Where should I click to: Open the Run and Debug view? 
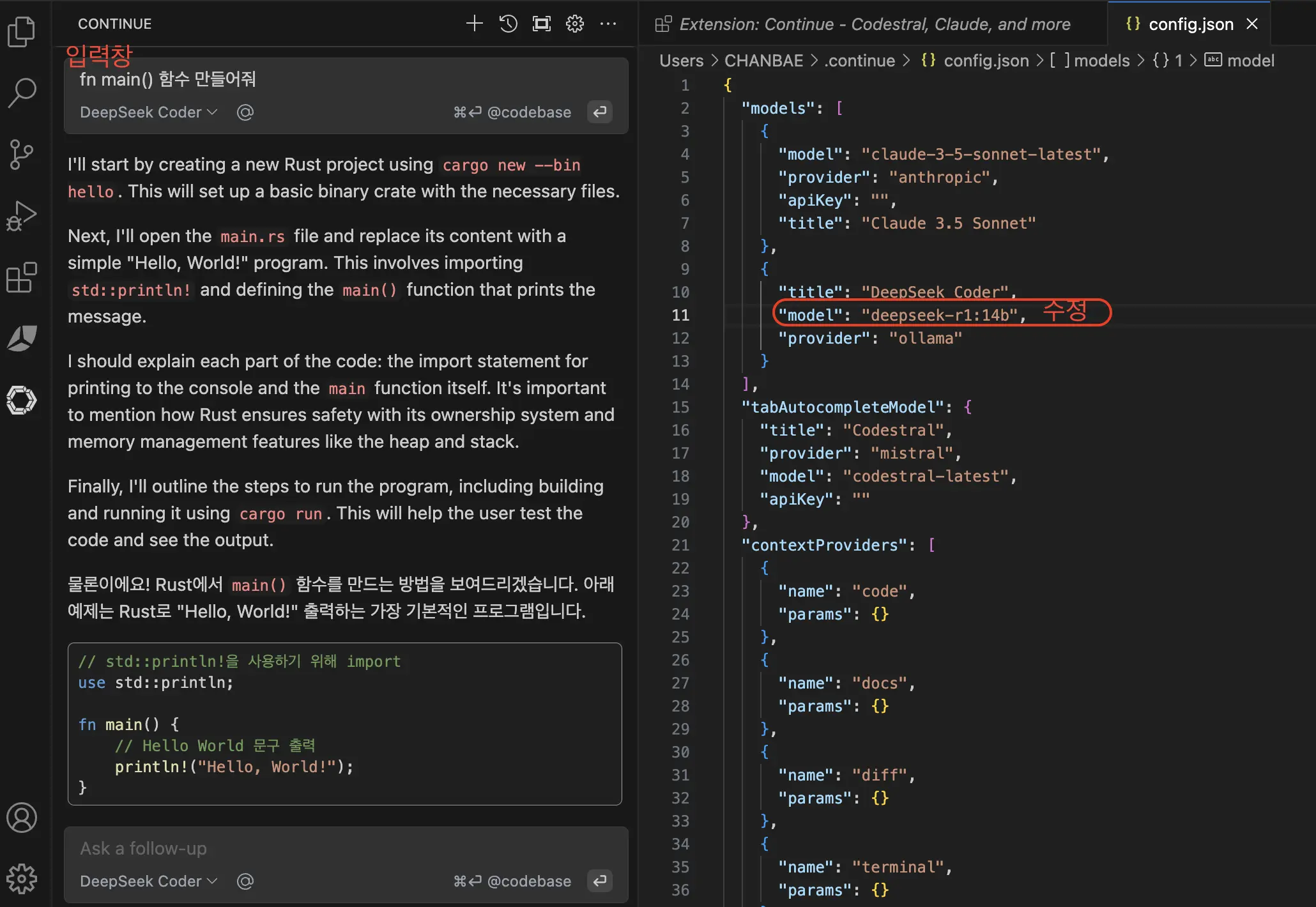click(22, 216)
